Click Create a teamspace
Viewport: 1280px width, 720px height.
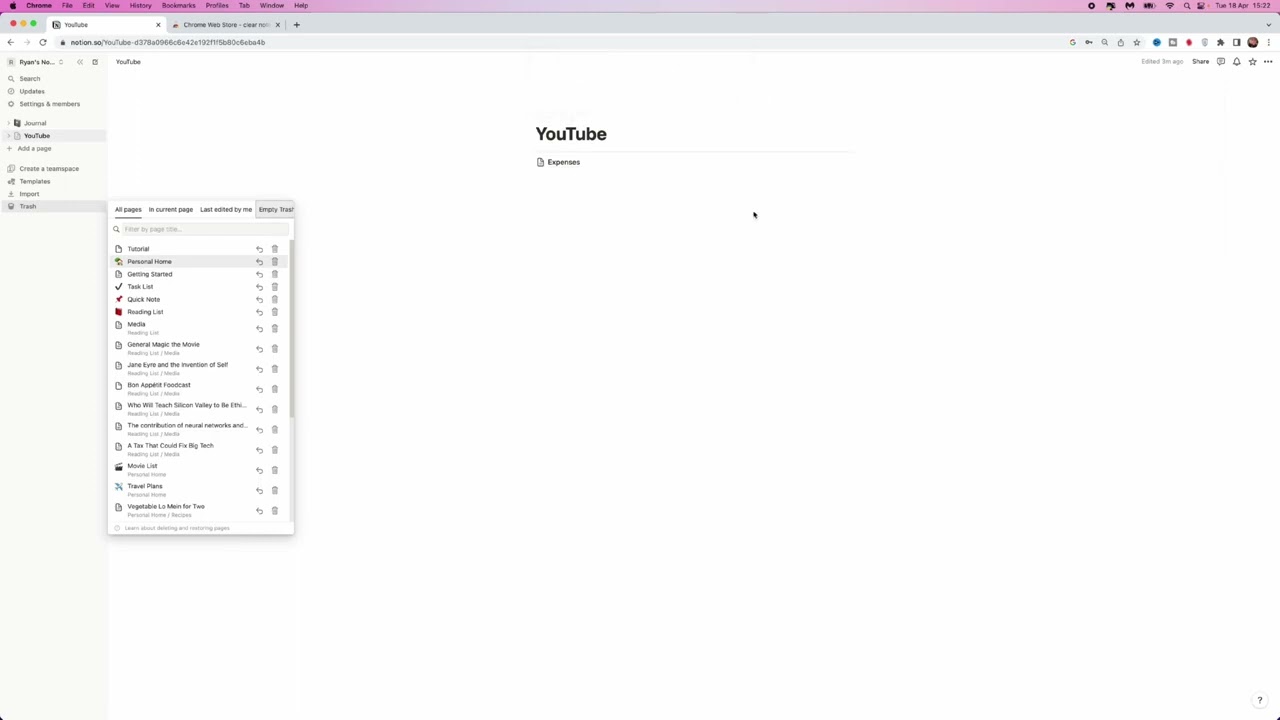click(48, 169)
